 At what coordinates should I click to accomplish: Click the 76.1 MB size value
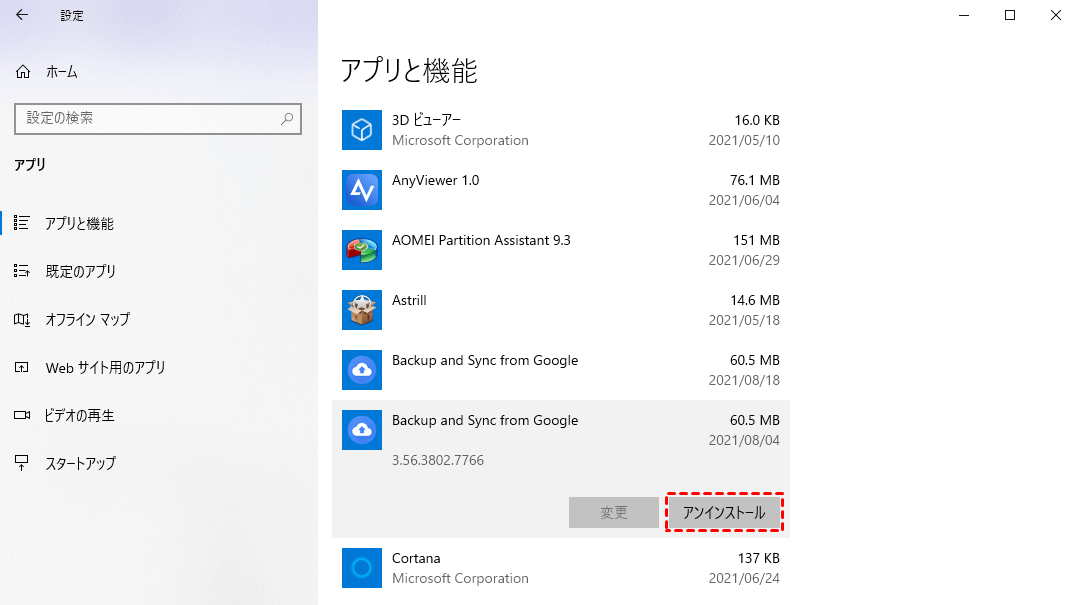[x=755, y=180]
